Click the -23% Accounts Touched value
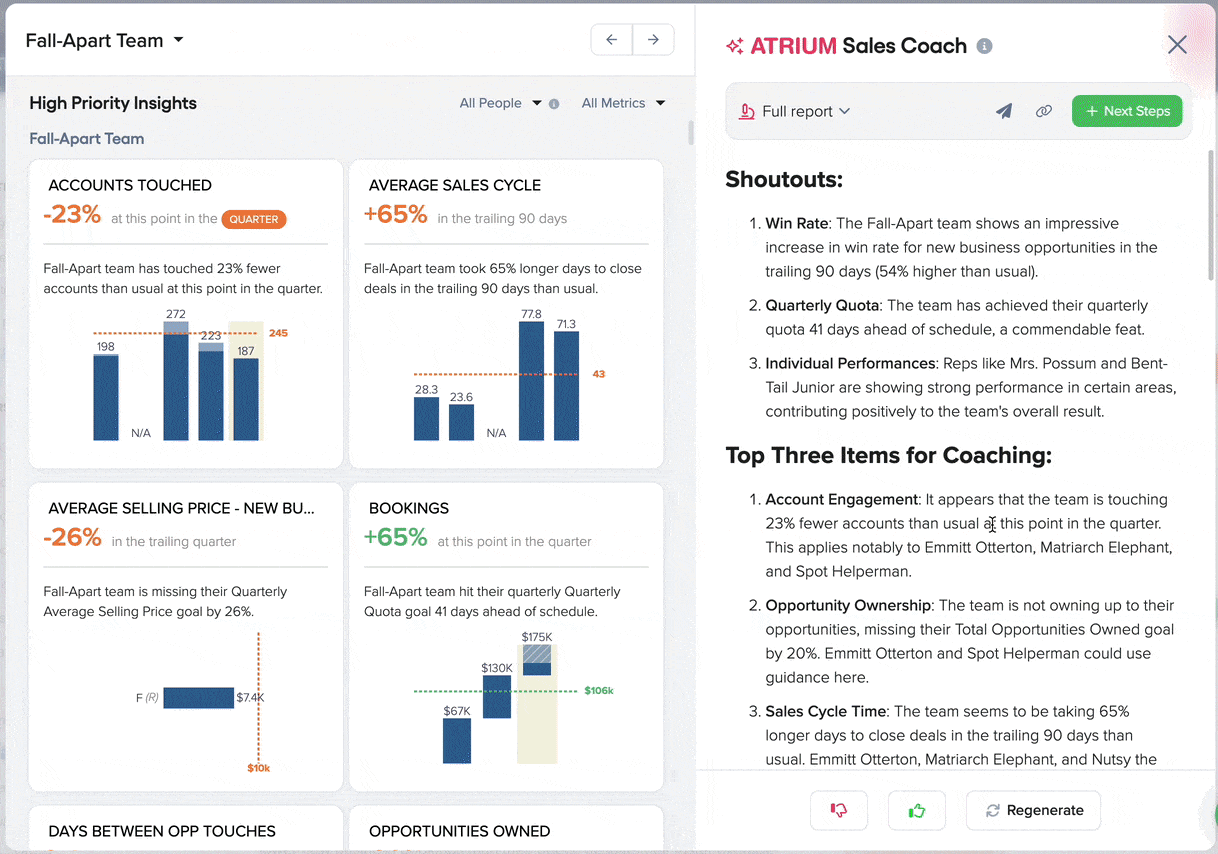This screenshot has height=854, width=1218. [72, 215]
